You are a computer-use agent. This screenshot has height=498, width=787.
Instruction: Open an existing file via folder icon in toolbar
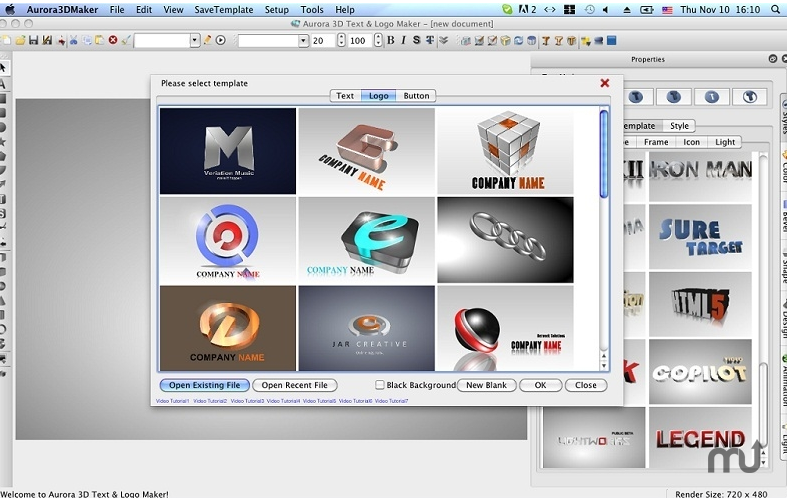pos(21,41)
